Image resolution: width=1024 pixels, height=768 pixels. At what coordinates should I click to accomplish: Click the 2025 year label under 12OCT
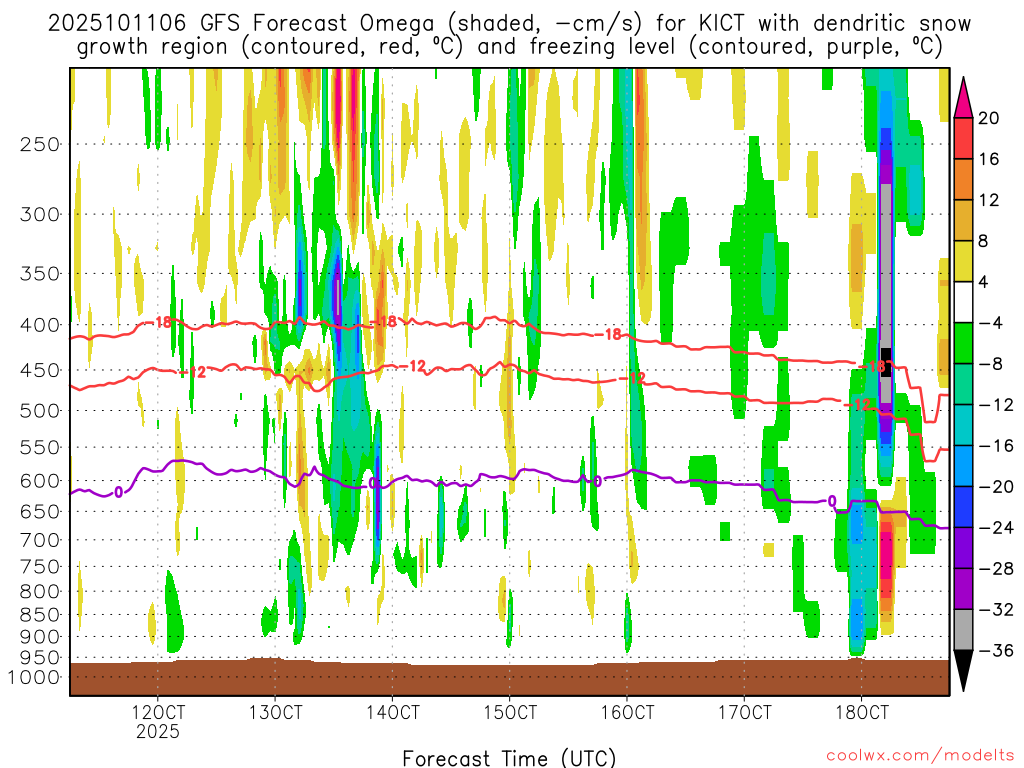pos(158,731)
